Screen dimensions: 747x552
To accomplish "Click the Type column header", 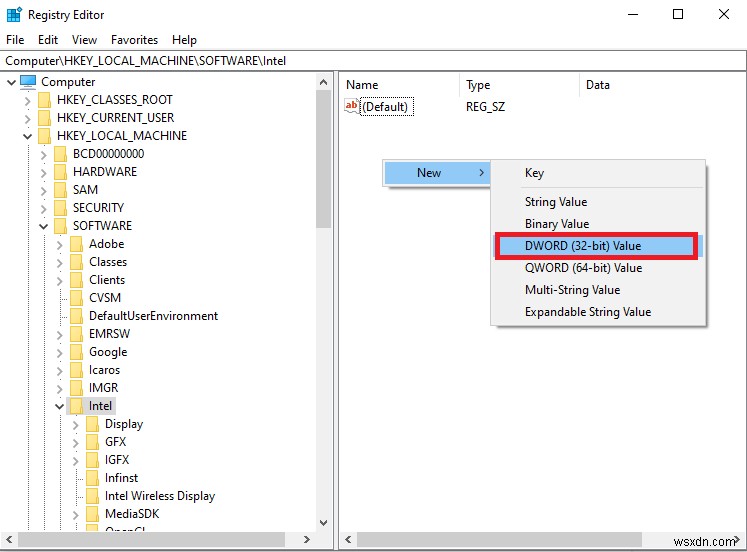I will 520,85.
